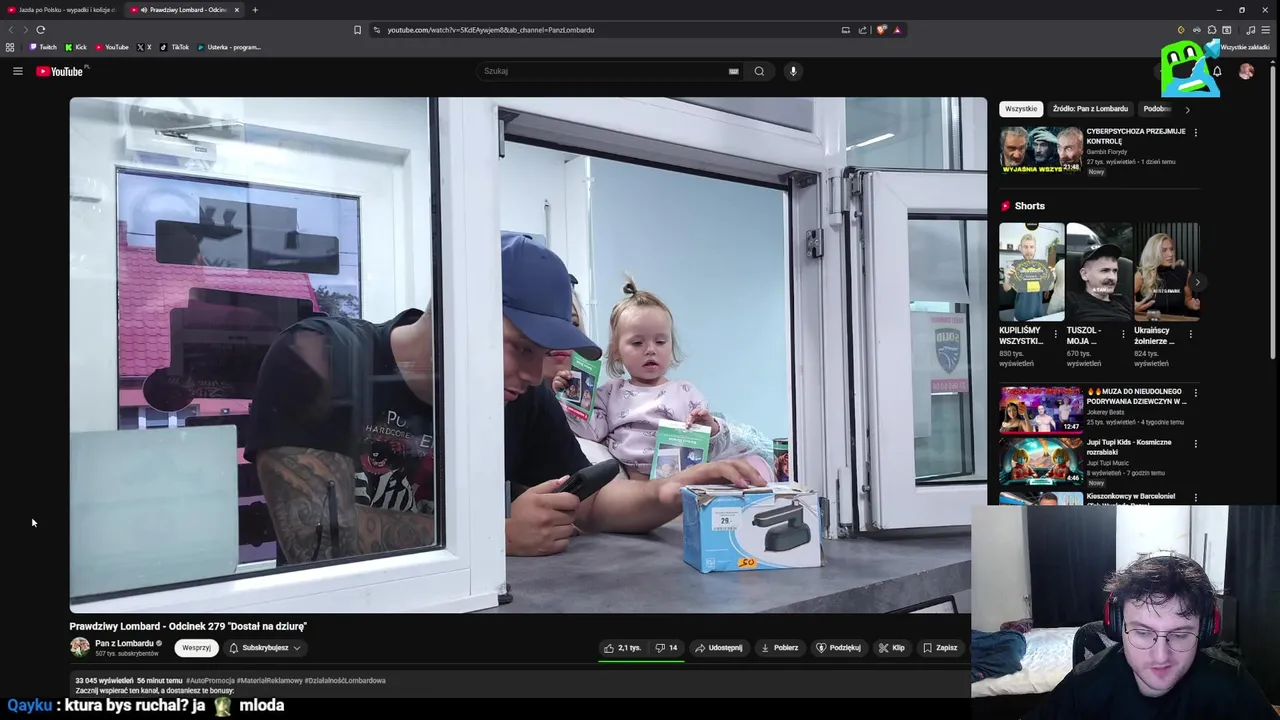1280x720 pixels.
Task: Open Twitch bookmark
Action: [43, 47]
